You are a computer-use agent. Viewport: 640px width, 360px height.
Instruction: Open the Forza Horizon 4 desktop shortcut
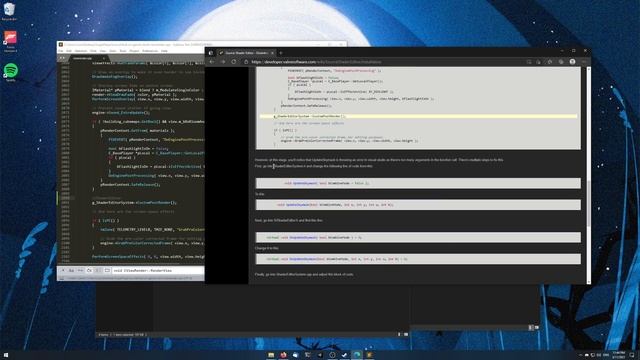(x=10, y=42)
